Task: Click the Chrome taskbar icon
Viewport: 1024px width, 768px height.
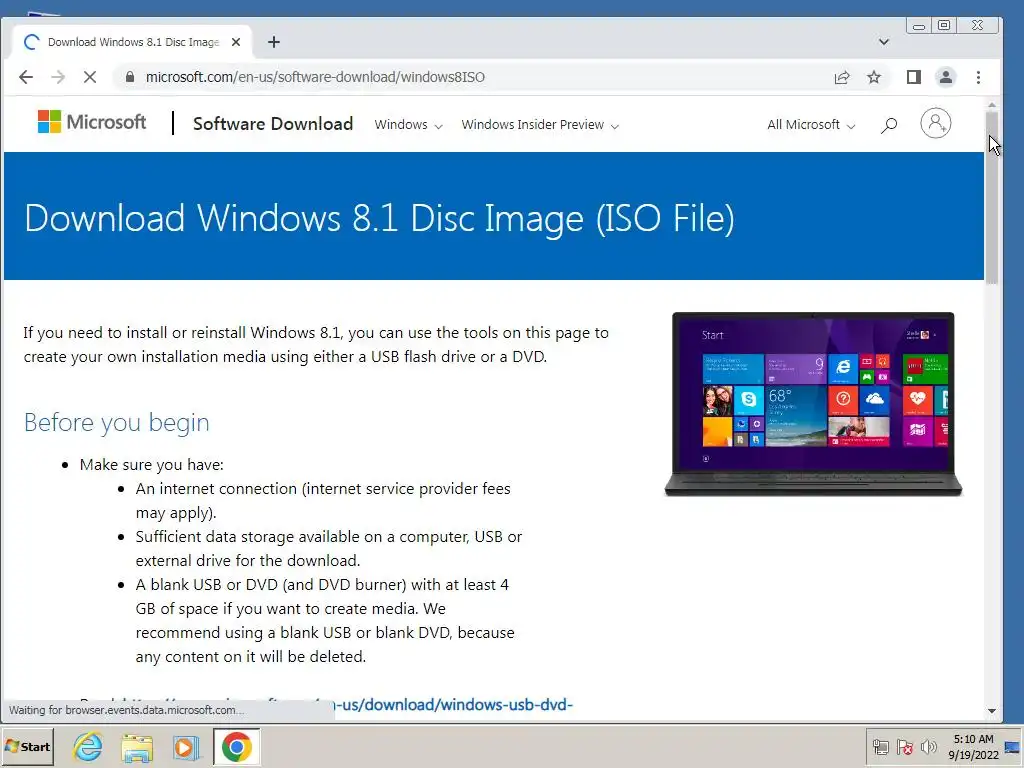Action: click(x=236, y=746)
